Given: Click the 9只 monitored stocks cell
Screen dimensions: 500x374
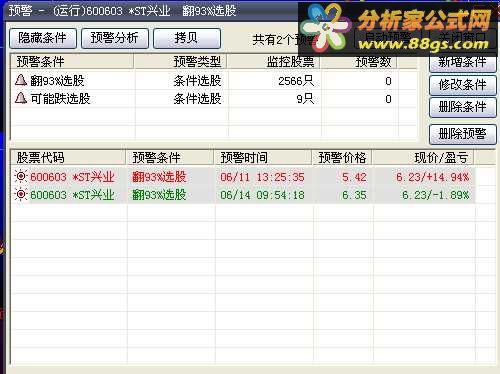Looking at the screenshot, I should click(305, 99).
